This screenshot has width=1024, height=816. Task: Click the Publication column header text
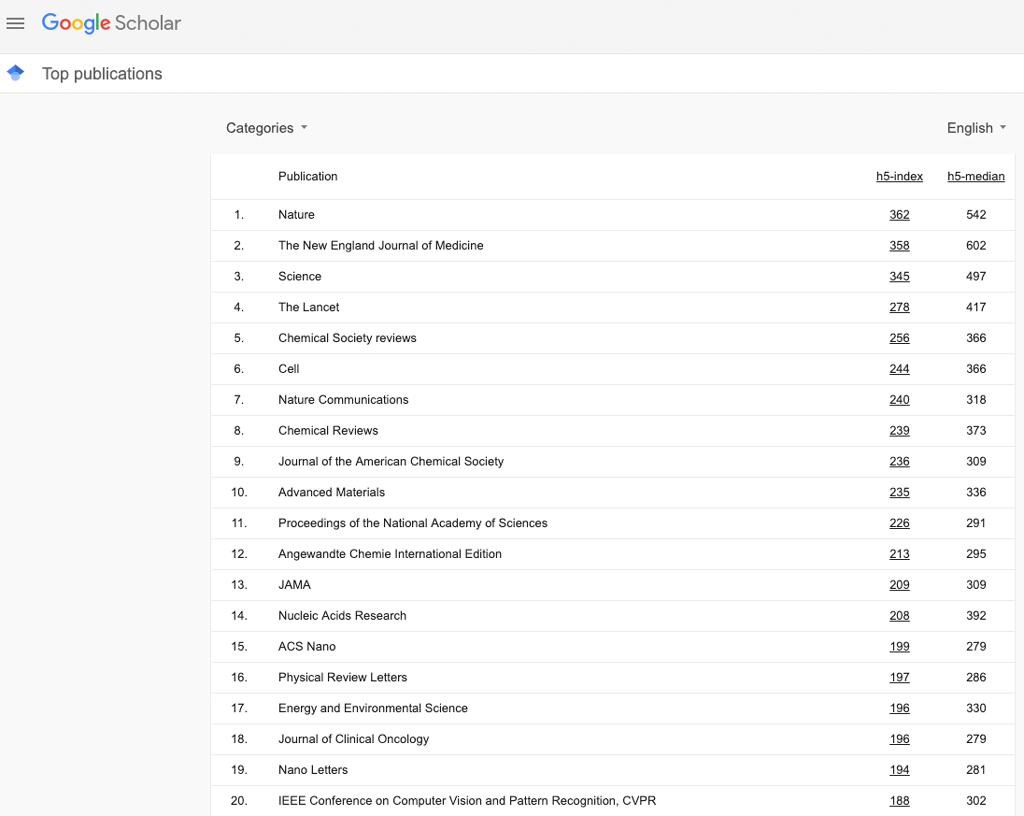pyautogui.click(x=308, y=176)
